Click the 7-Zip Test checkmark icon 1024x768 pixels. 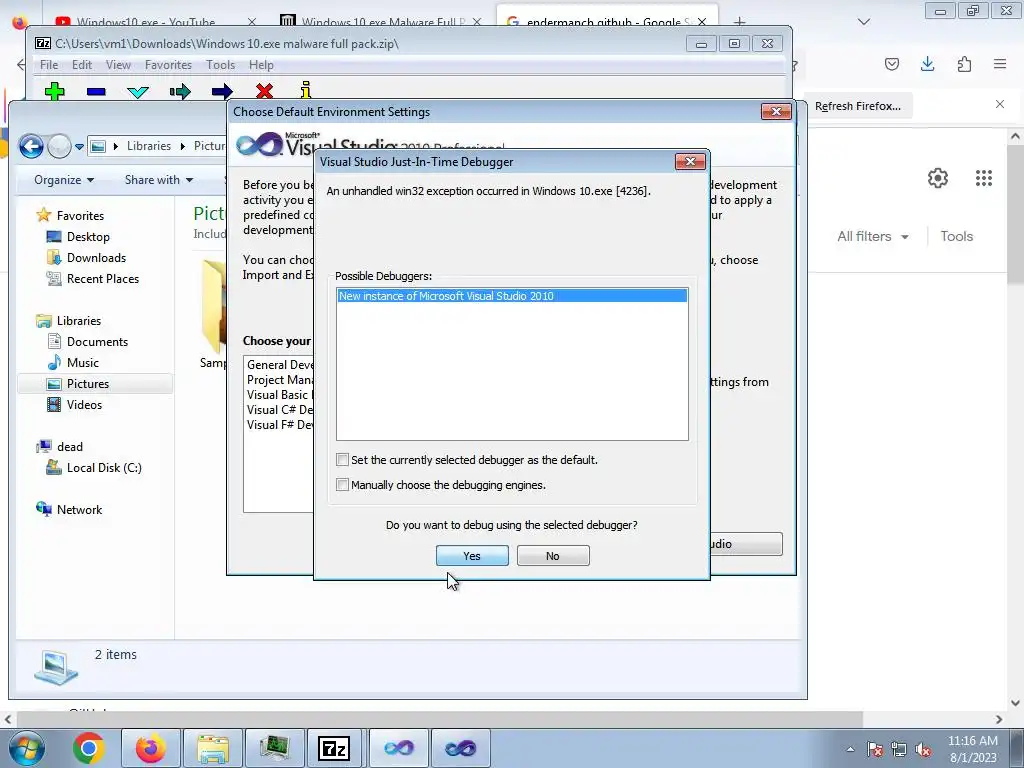(138, 92)
